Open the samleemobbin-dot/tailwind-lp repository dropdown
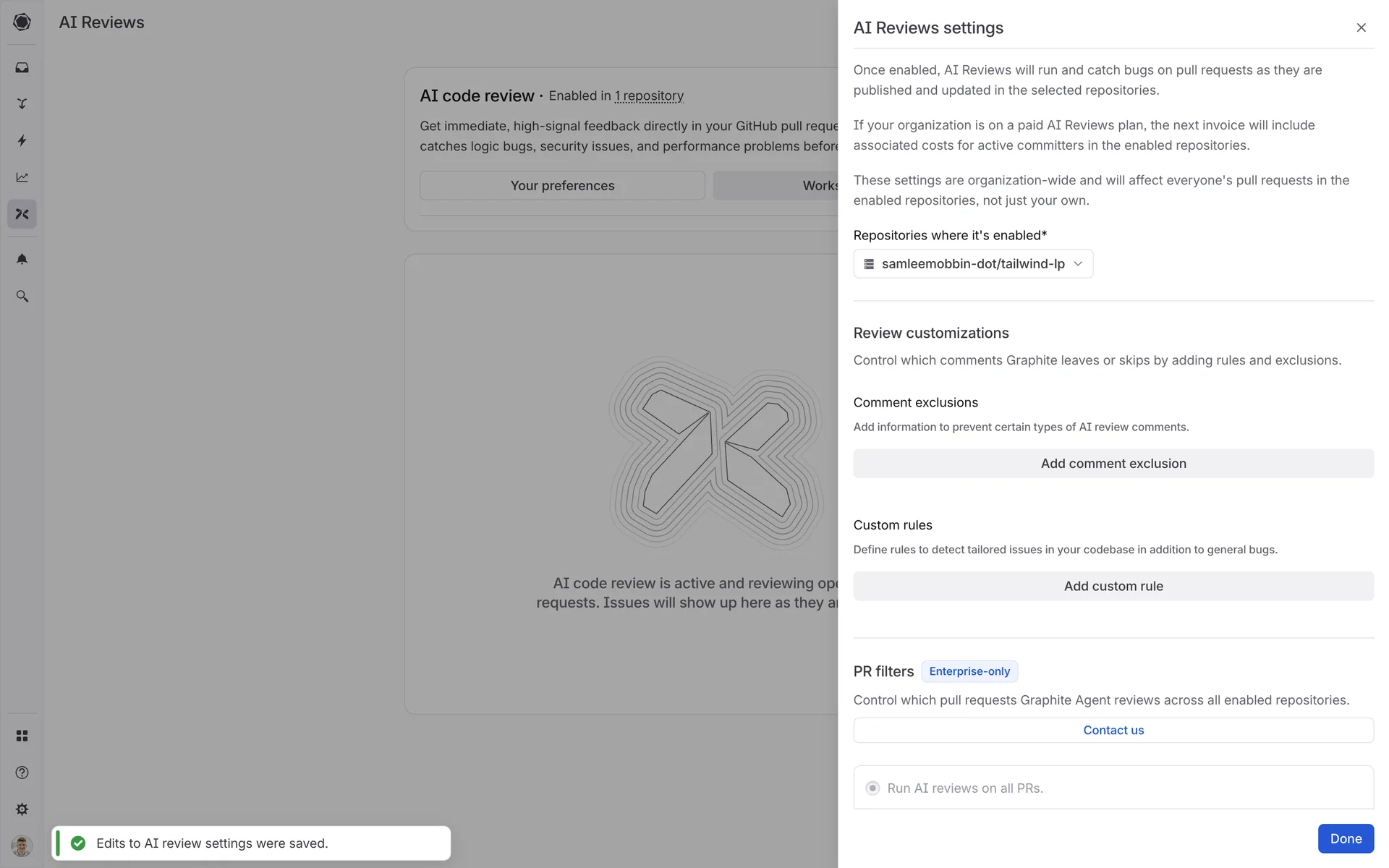This screenshot has width=1389, height=868. (x=972, y=264)
